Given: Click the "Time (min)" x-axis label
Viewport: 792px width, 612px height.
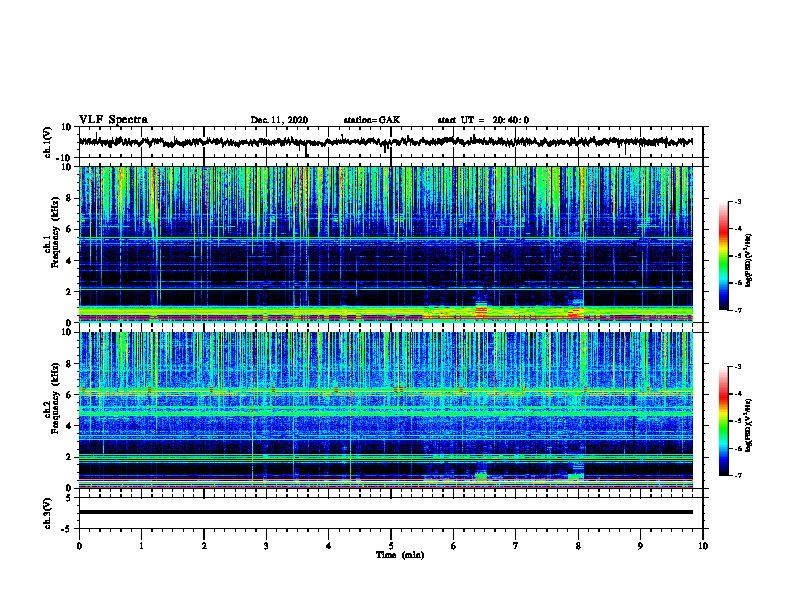Looking at the screenshot, I should pyautogui.click(x=400, y=555).
